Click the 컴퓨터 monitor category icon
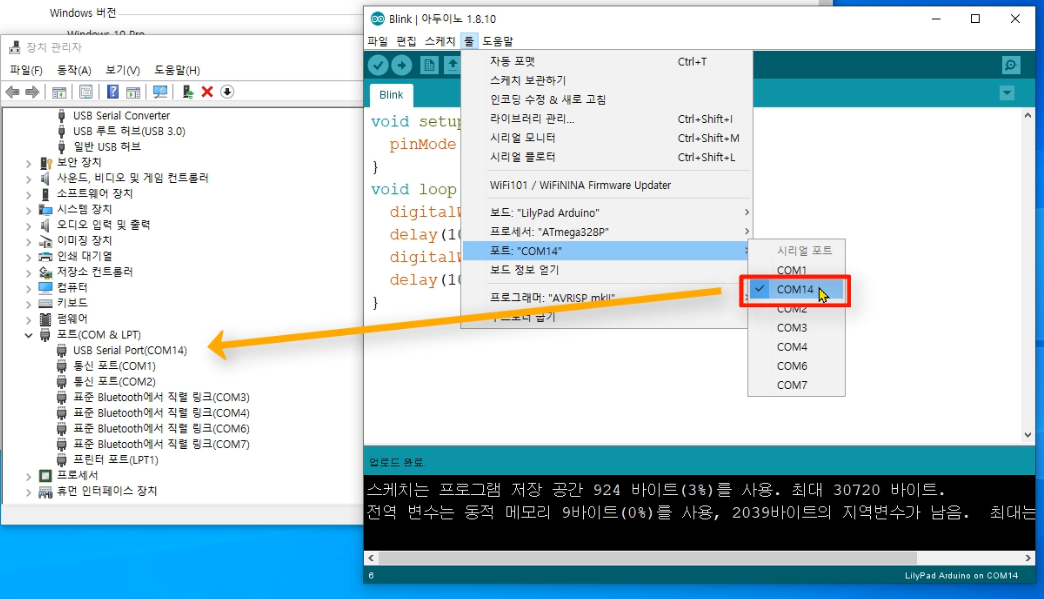 [x=45, y=288]
